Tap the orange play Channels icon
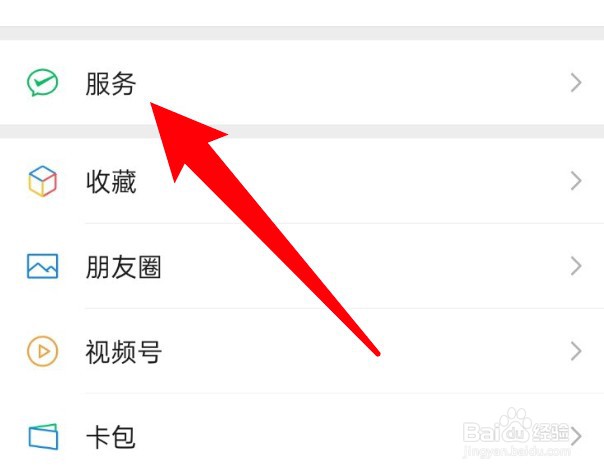 point(42,351)
